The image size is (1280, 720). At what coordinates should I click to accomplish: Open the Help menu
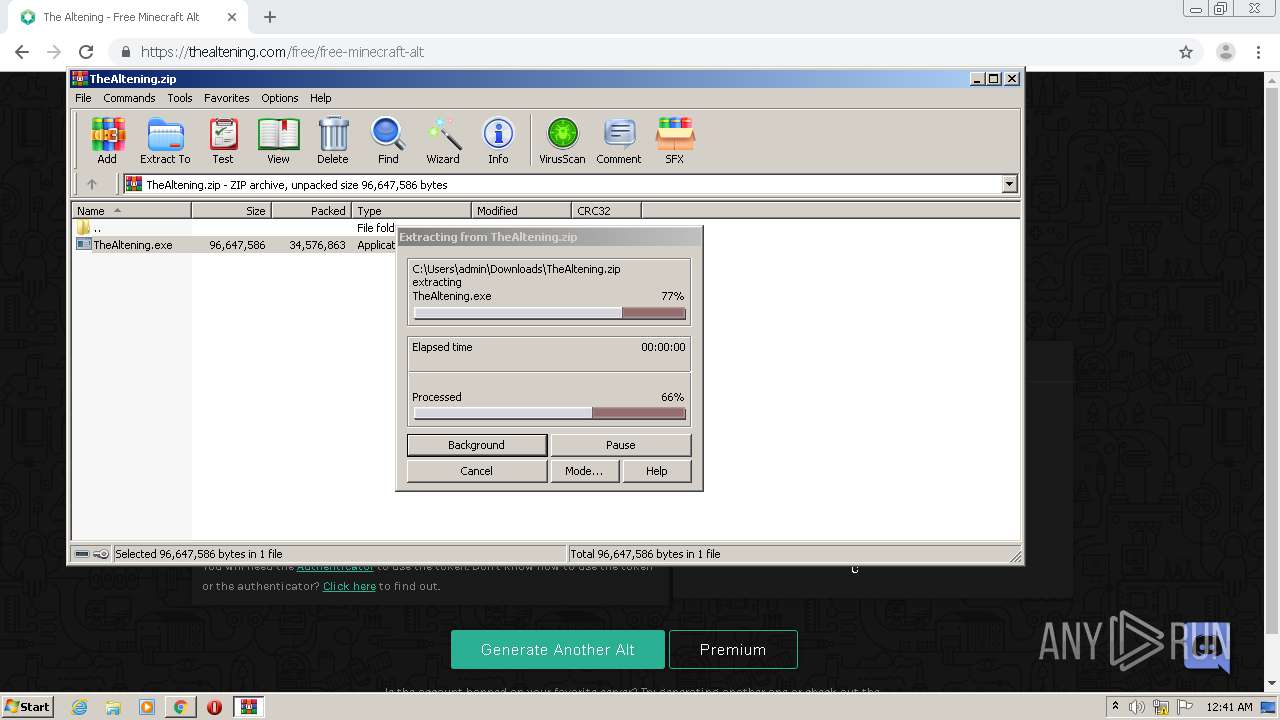pyautogui.click(x=321, y=98)
